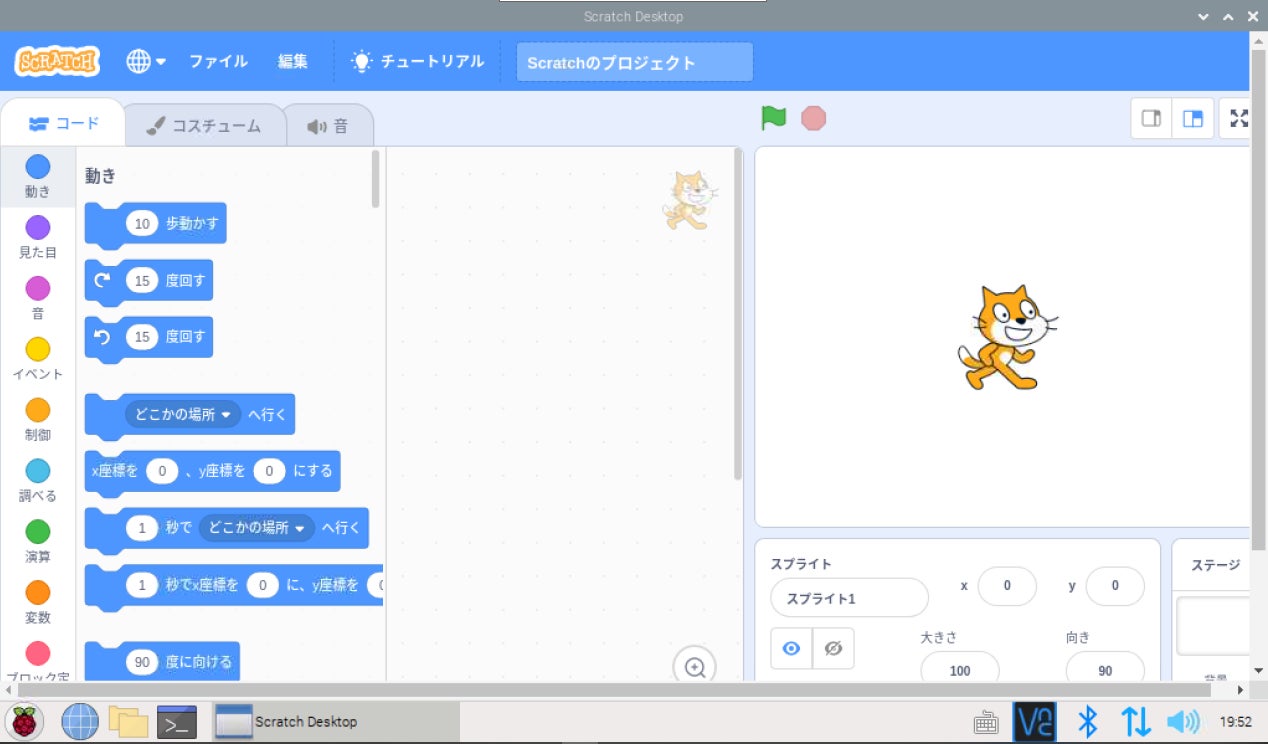Mute the system volume in the taskbar
1268x744 pixels.
[x=1185, y=720]
